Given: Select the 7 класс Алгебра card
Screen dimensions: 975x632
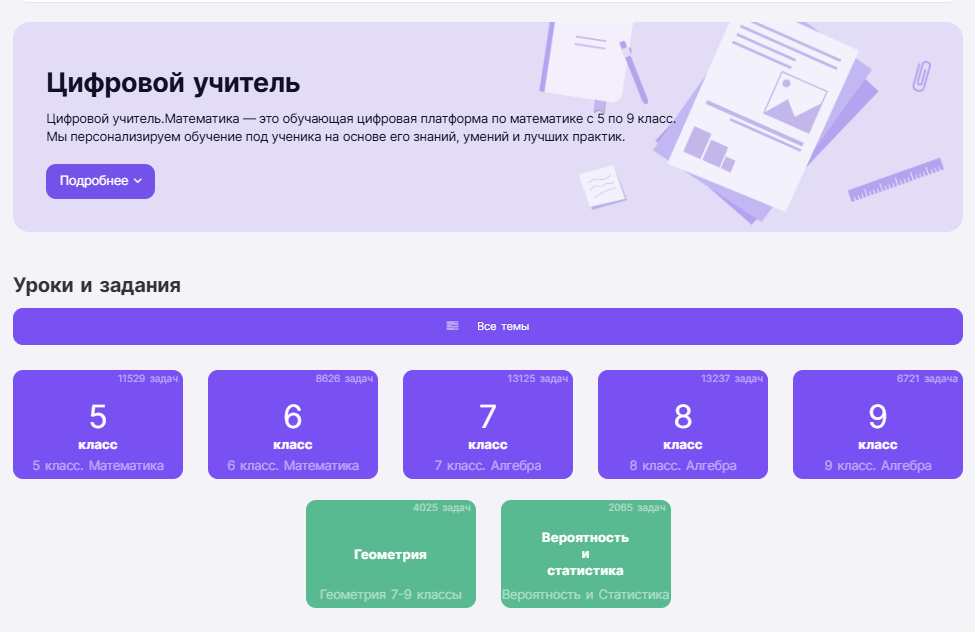Looking at the screenshot, I should click(488, 424).
